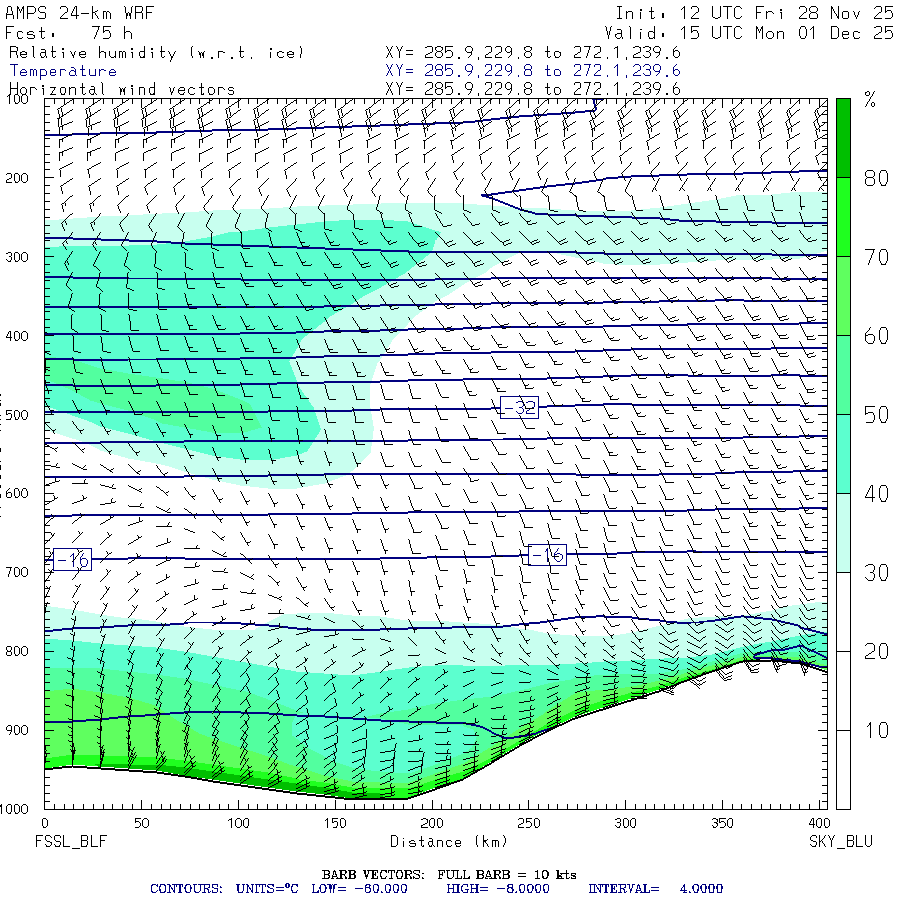Viewport: 900px width, 900px height.
Task: Click the 'SKY_BLU' endpoint label
Action: tap(840, 841)
